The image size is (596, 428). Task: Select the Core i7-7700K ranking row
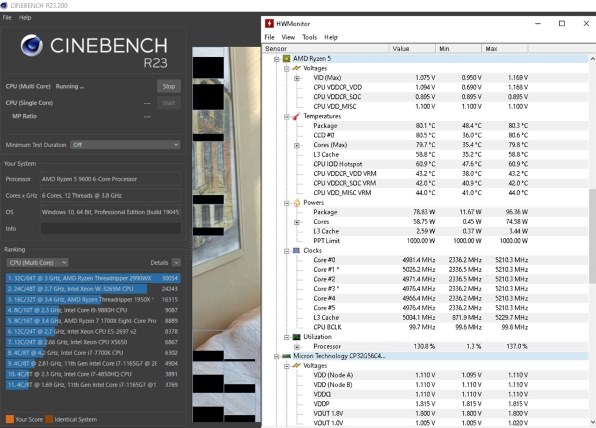coord(93,353)
